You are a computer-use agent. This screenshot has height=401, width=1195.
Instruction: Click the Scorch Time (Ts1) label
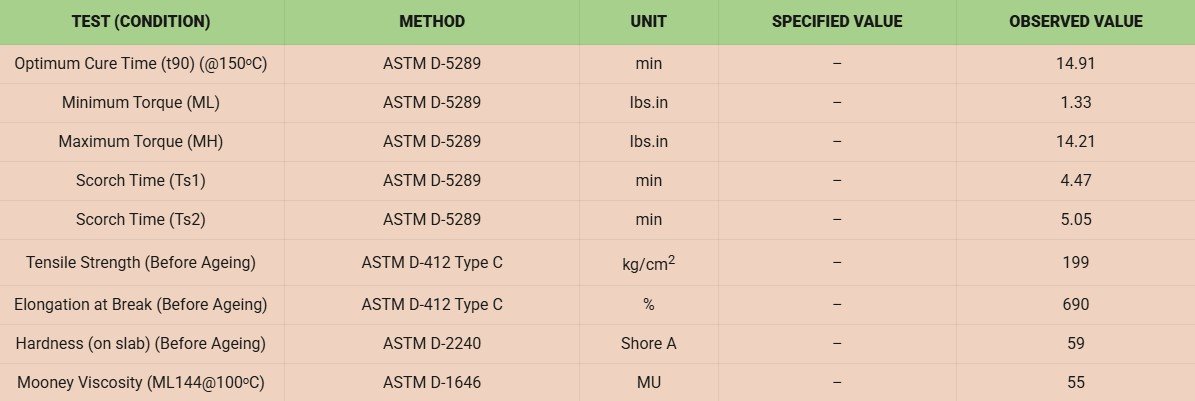coord(141,181)
